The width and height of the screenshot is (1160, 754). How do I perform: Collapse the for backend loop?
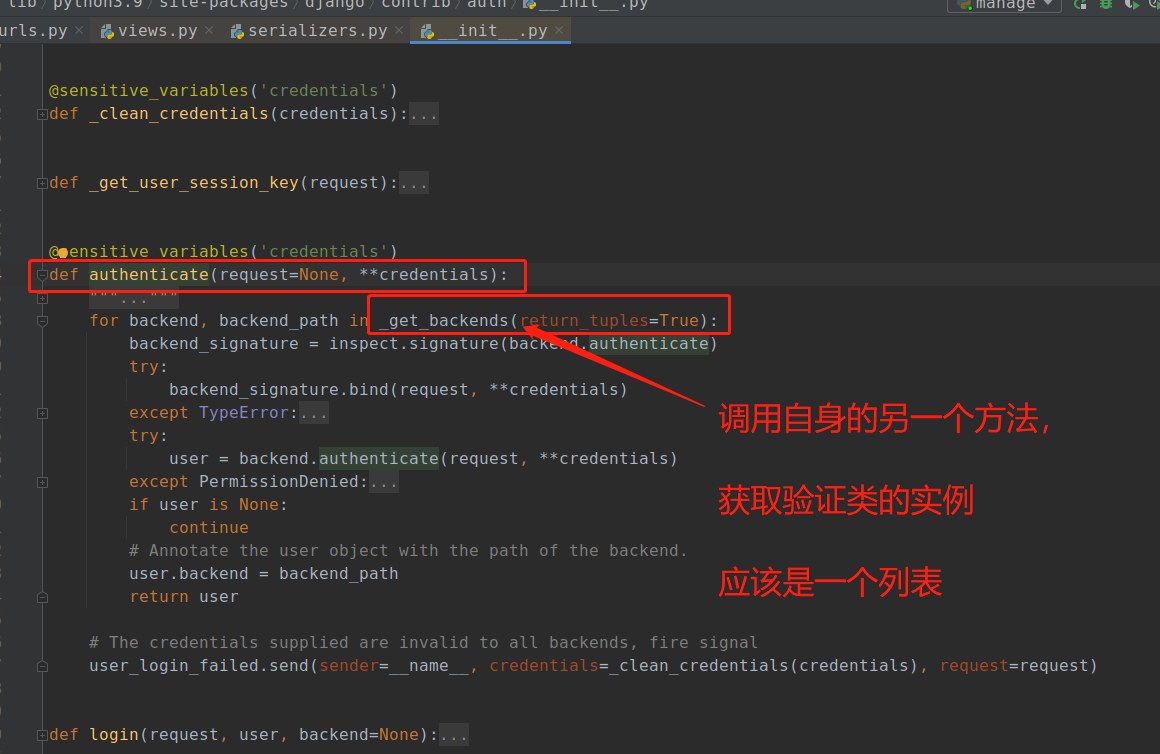42,321
